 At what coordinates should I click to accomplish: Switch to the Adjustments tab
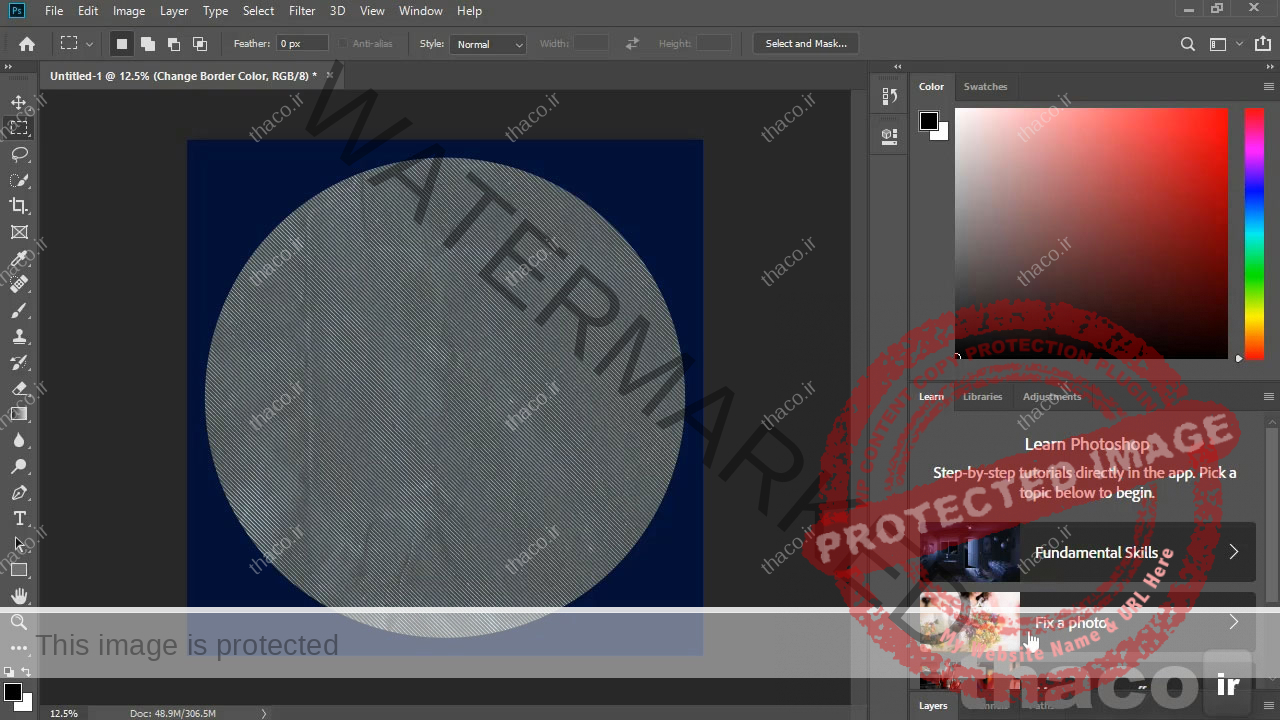1052,397
